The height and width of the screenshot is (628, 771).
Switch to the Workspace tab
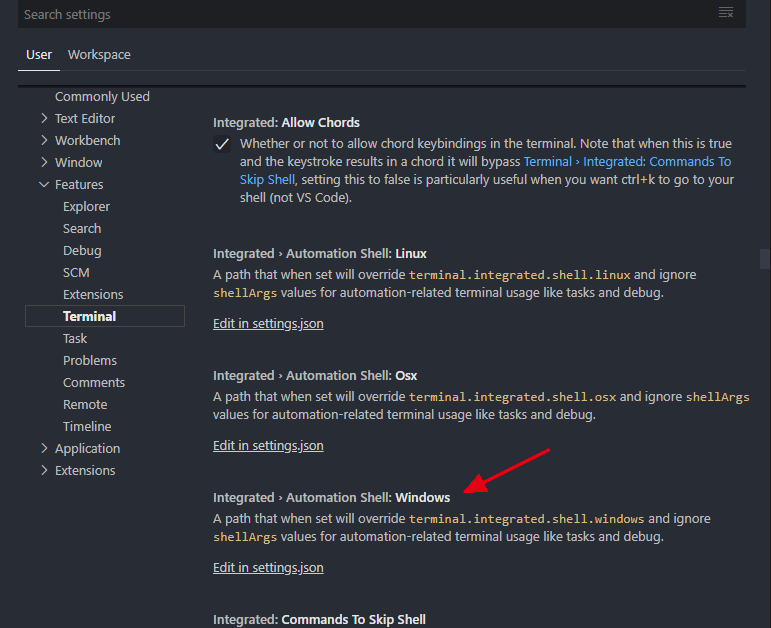point(99,55)
